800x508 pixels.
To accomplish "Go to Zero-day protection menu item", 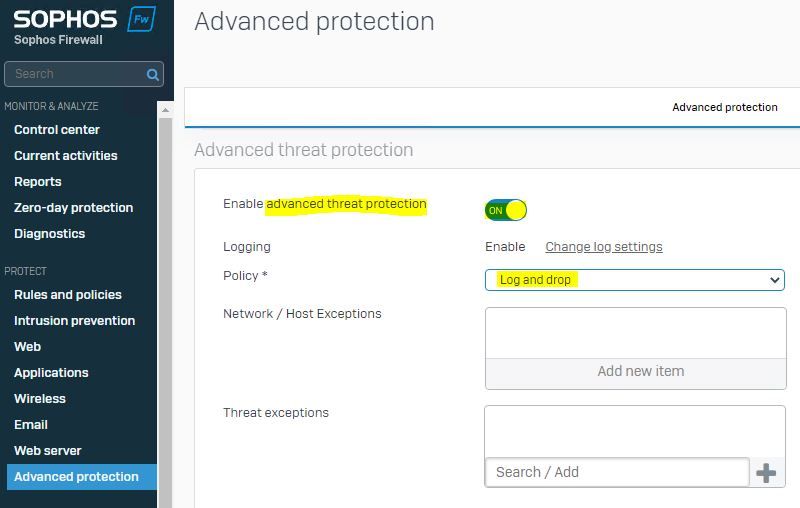I will coord(73,208).
